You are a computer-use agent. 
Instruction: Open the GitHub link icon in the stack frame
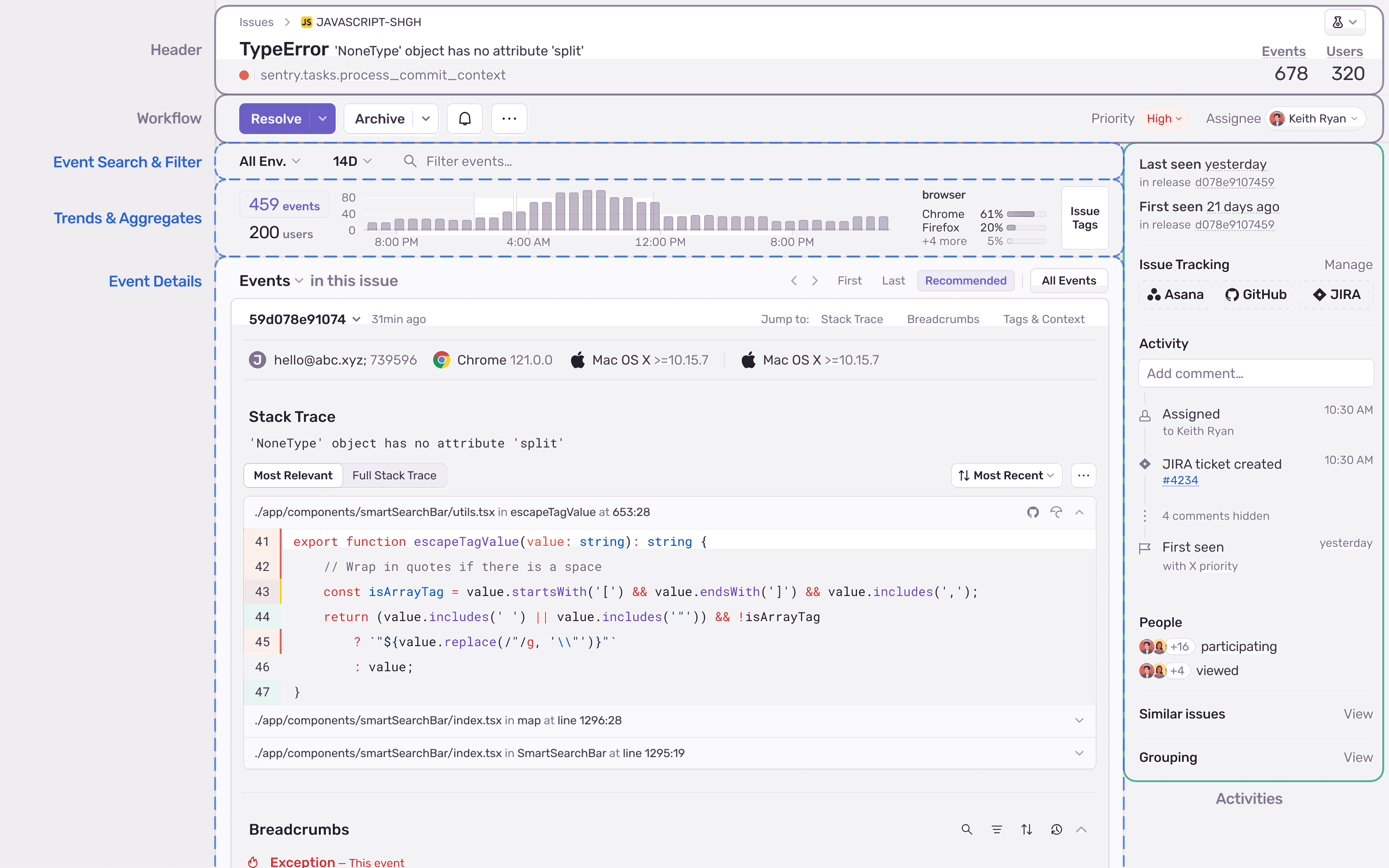click(x=1033, y=512)
